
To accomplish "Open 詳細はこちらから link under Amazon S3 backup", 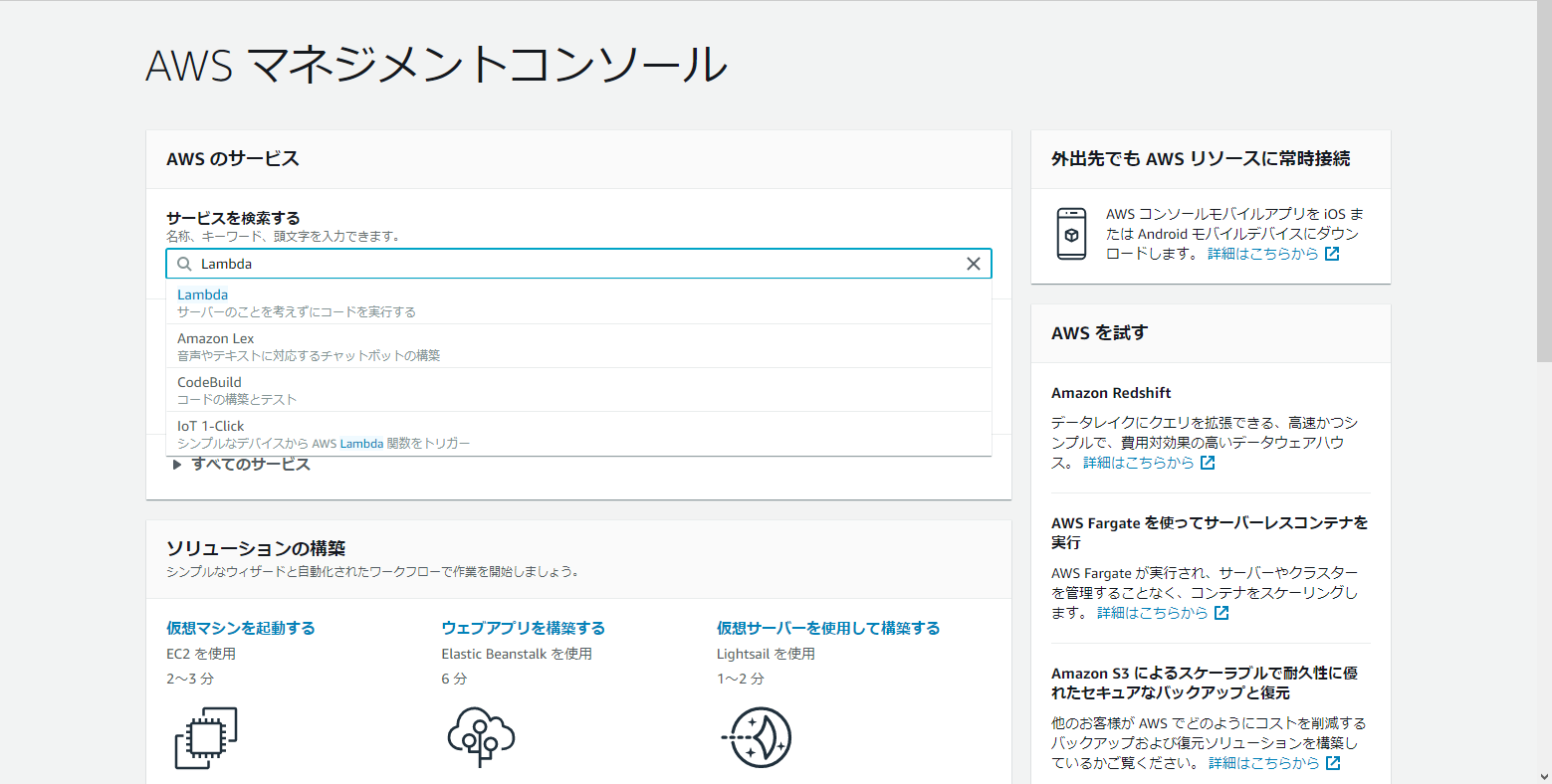I will tap(1263, 763).
